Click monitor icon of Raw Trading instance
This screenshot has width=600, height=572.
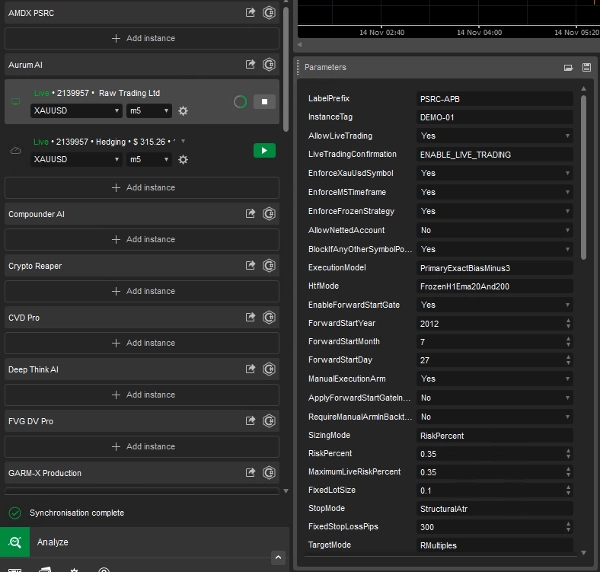click(x=16, y=102)
